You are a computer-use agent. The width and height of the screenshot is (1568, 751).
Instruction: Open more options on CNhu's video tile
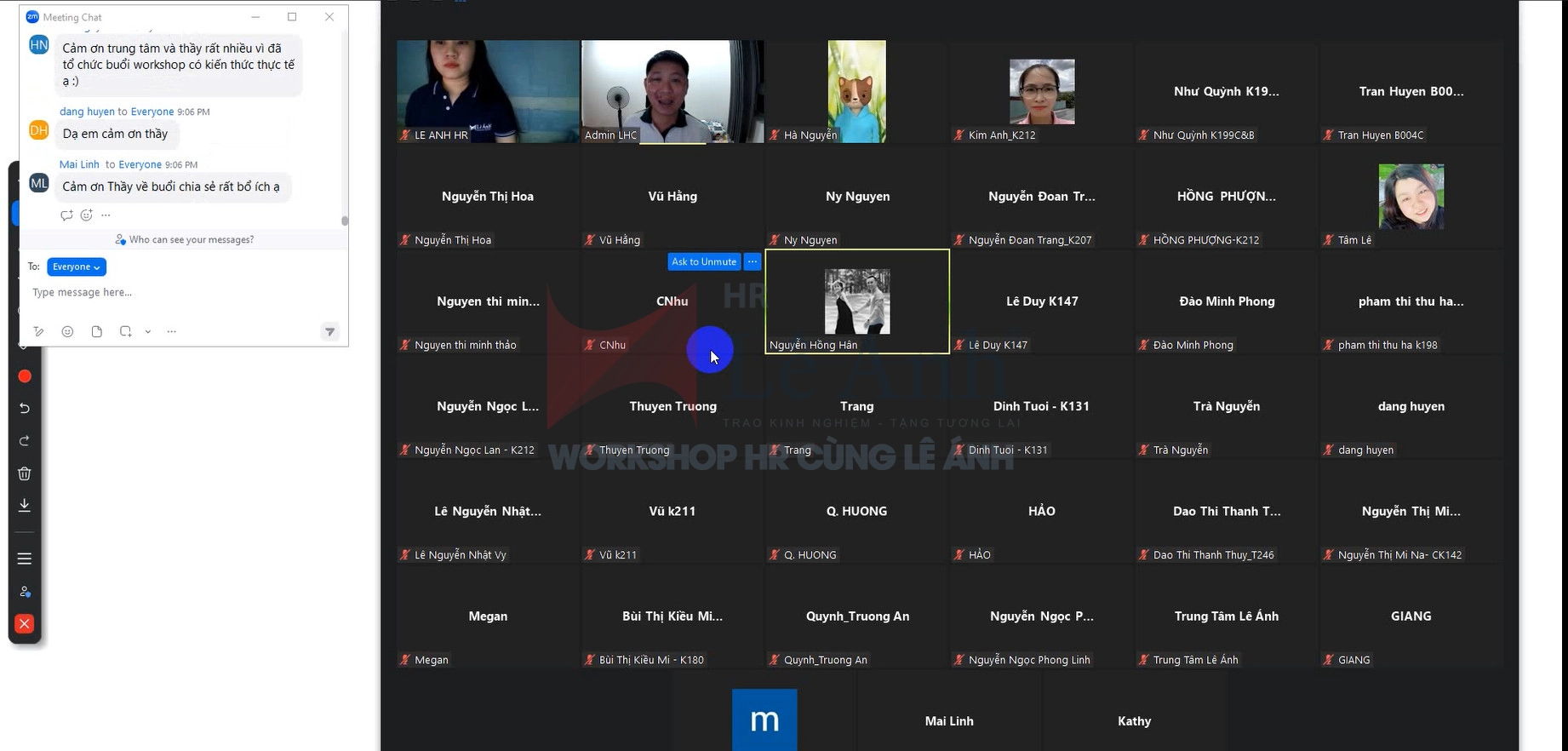coord(752,262)
